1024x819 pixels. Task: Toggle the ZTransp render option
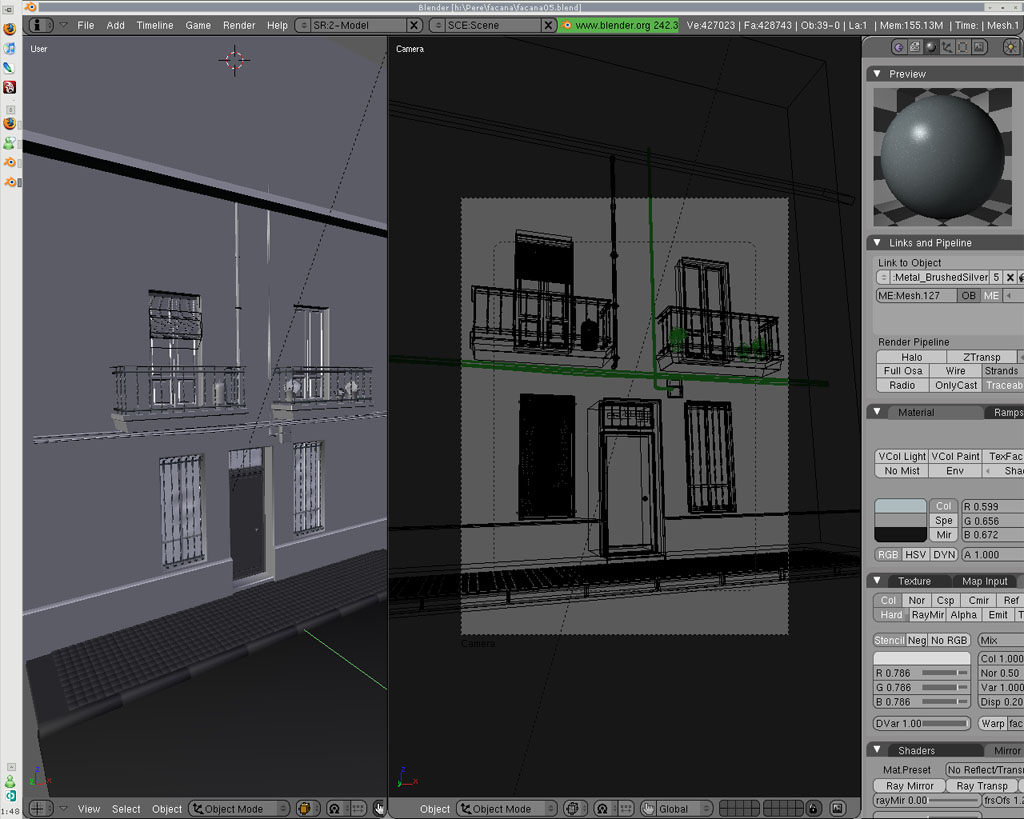[982, 357]
